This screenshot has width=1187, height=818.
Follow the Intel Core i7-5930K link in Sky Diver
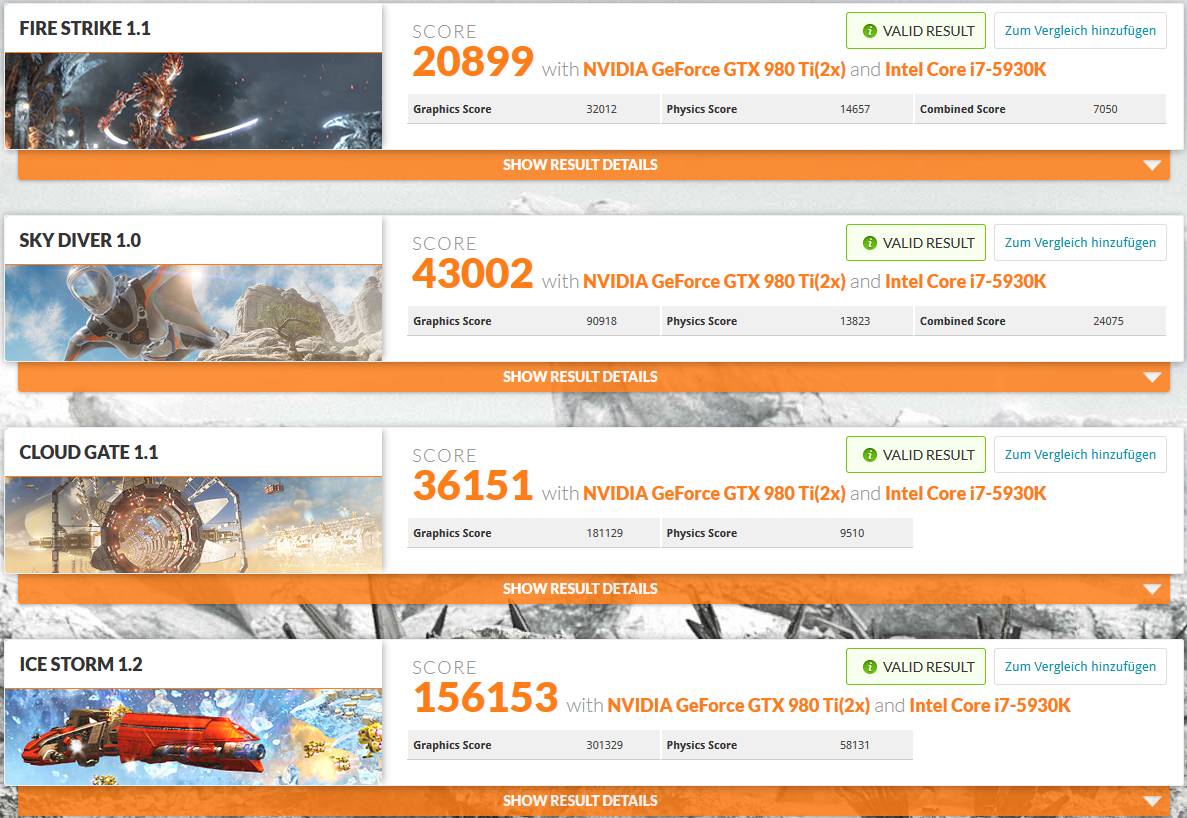(x=965, y=281)
